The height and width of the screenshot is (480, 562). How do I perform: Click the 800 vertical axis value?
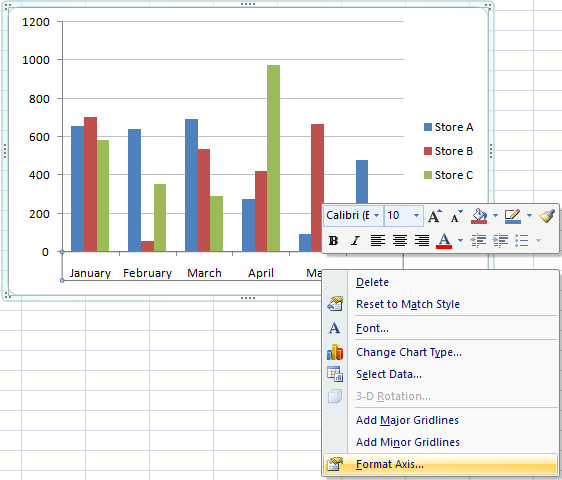39,99
